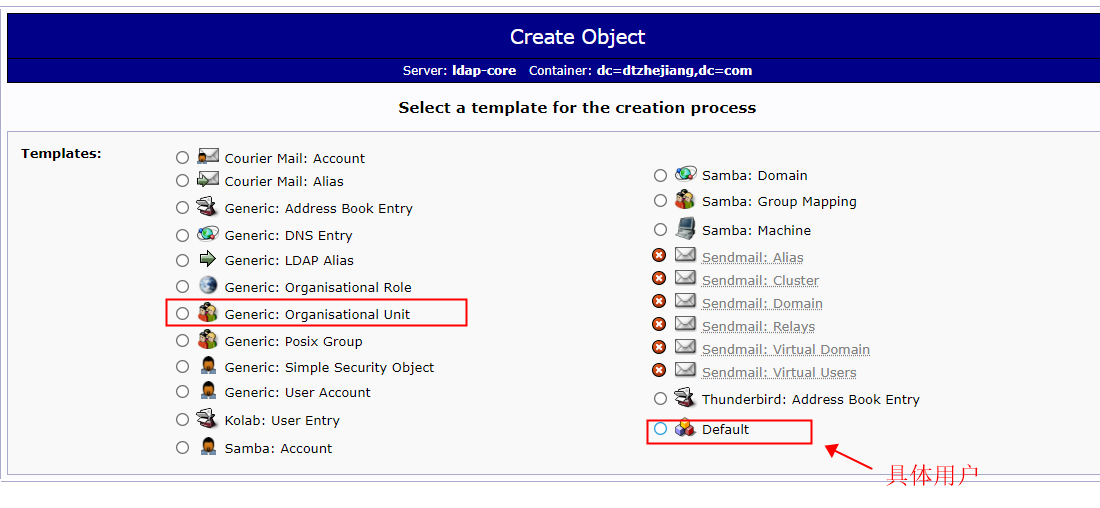Click the Organisational Role earth icon
Screen dimensions: 1100x508
208,286
